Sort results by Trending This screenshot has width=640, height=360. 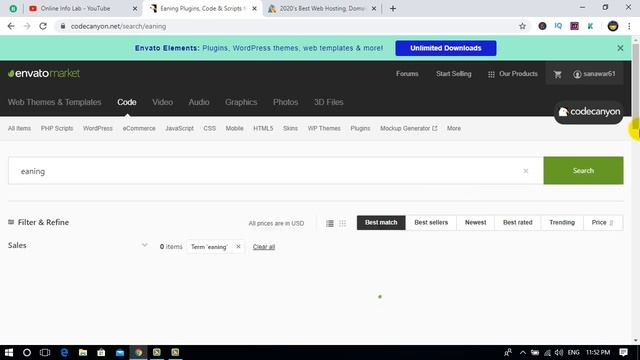(x=562, y=222)
